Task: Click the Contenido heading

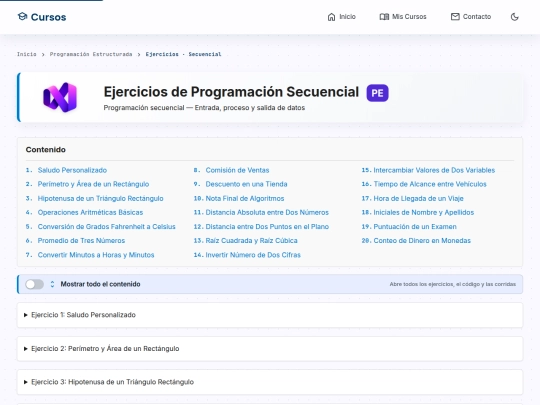Action: click(x=45, y=149)
